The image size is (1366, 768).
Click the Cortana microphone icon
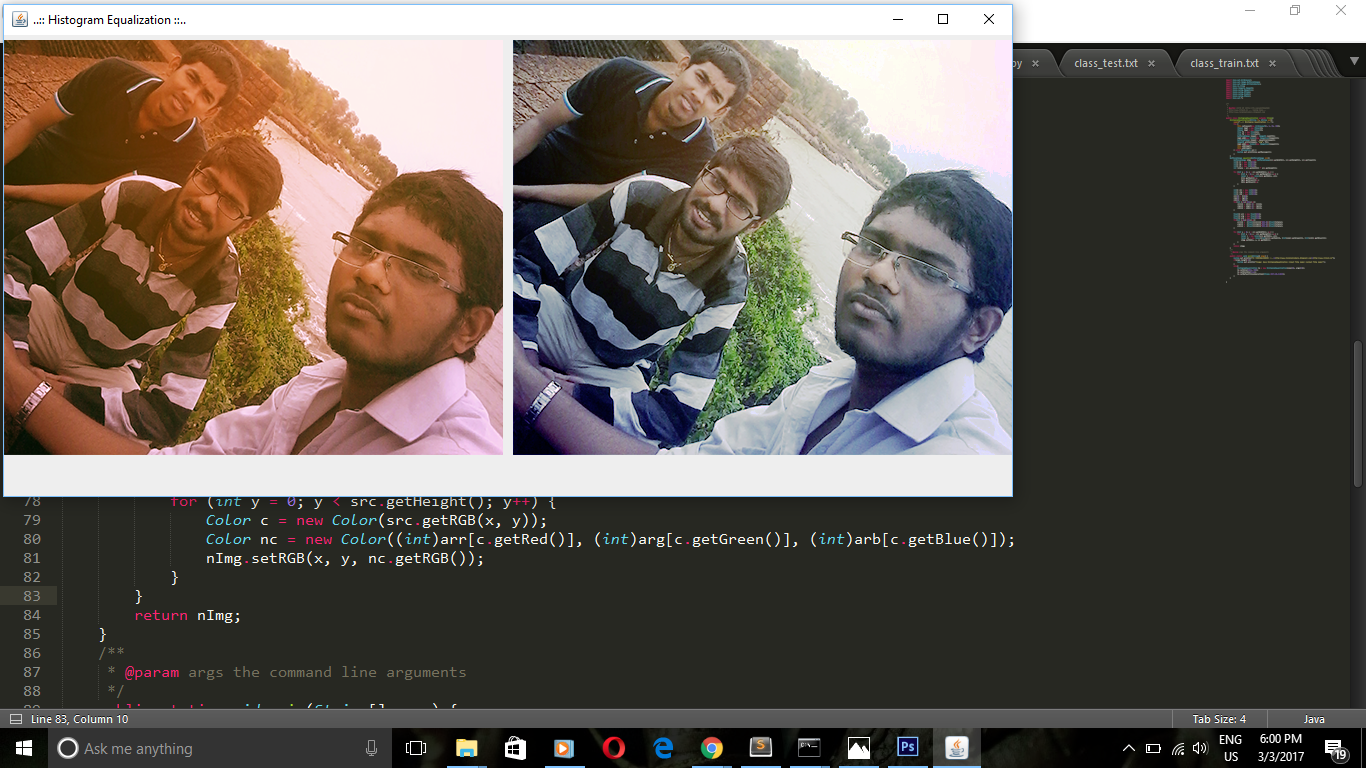tap(371, 748)
